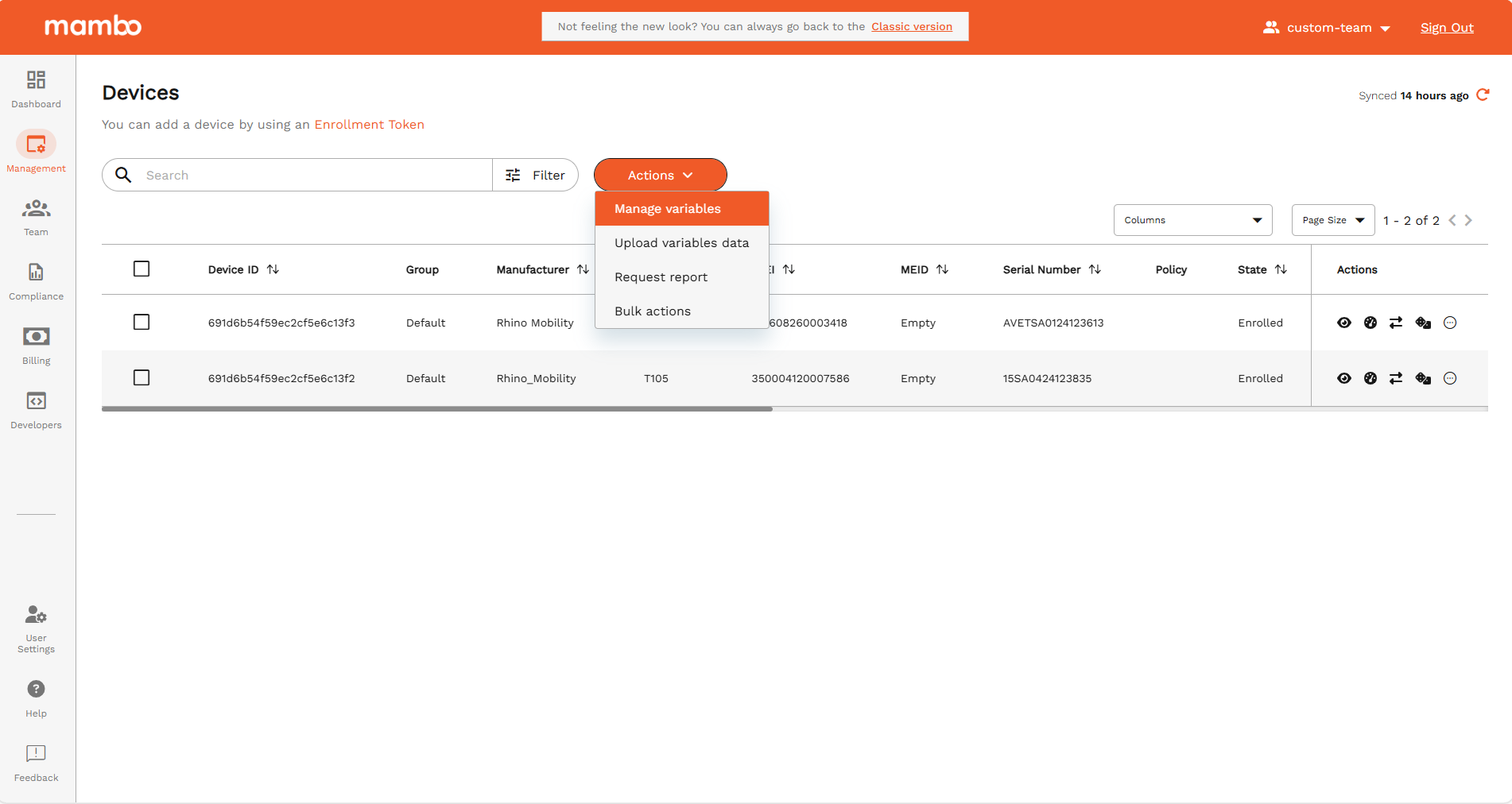Open the Classic version link

pyautogui.click(x=911, y=26)
